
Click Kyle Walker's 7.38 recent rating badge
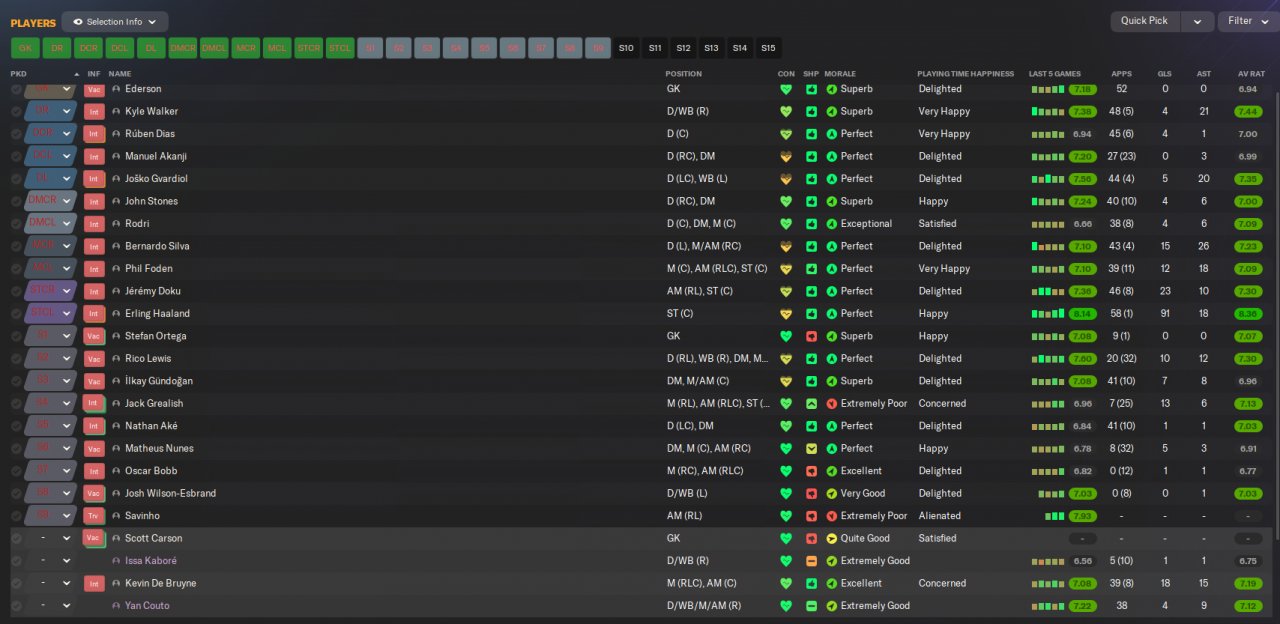point(1082,112)
